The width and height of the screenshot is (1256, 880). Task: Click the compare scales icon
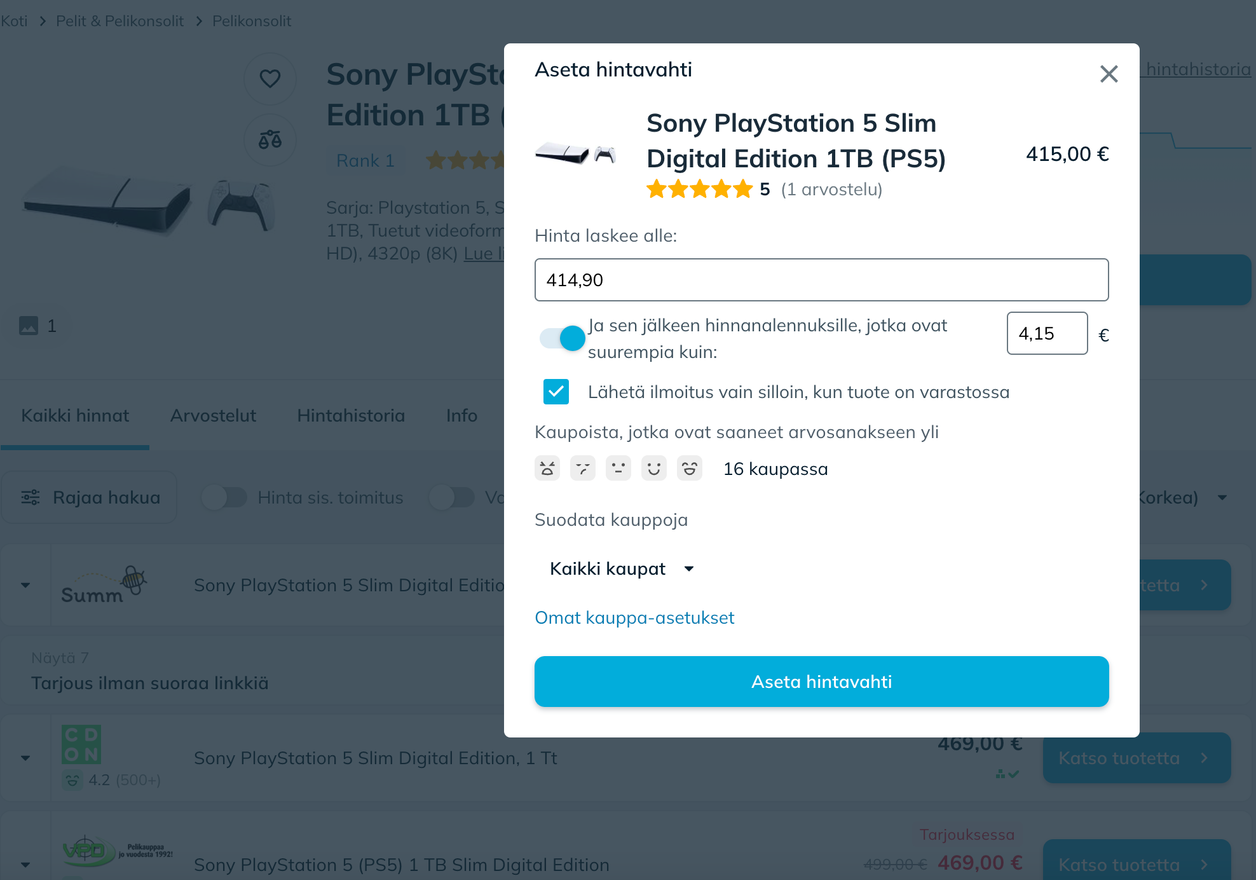pos(270,140)
